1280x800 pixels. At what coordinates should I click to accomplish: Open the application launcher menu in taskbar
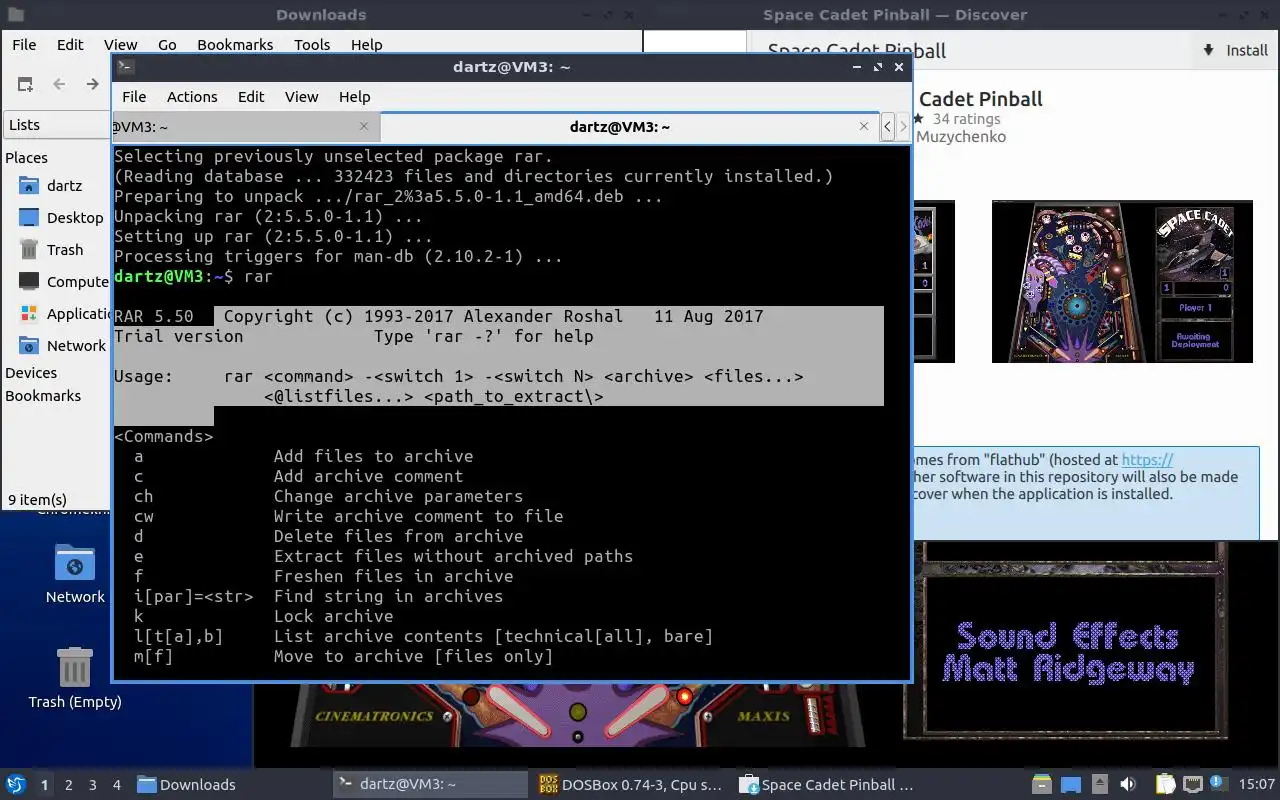16,785
